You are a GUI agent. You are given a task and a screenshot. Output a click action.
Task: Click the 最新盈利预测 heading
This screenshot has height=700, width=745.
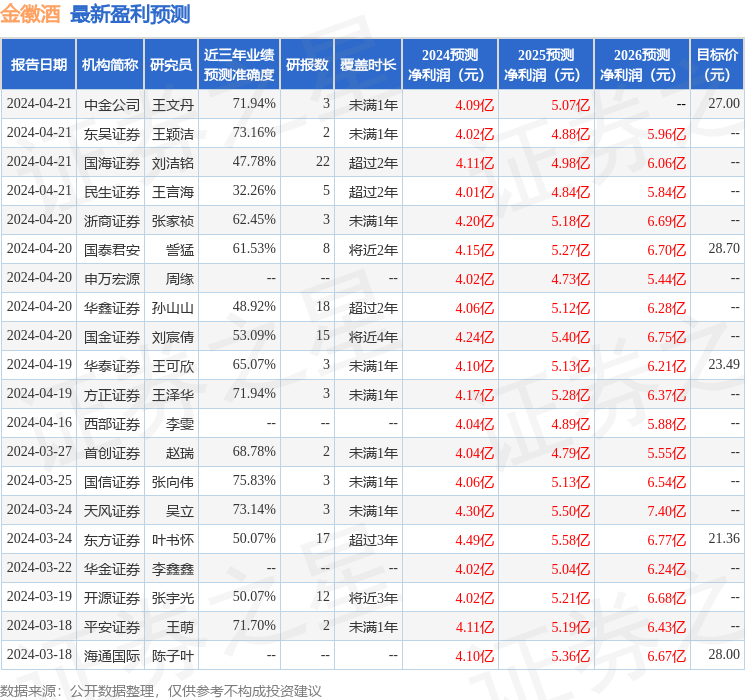(x=130, y=14)
